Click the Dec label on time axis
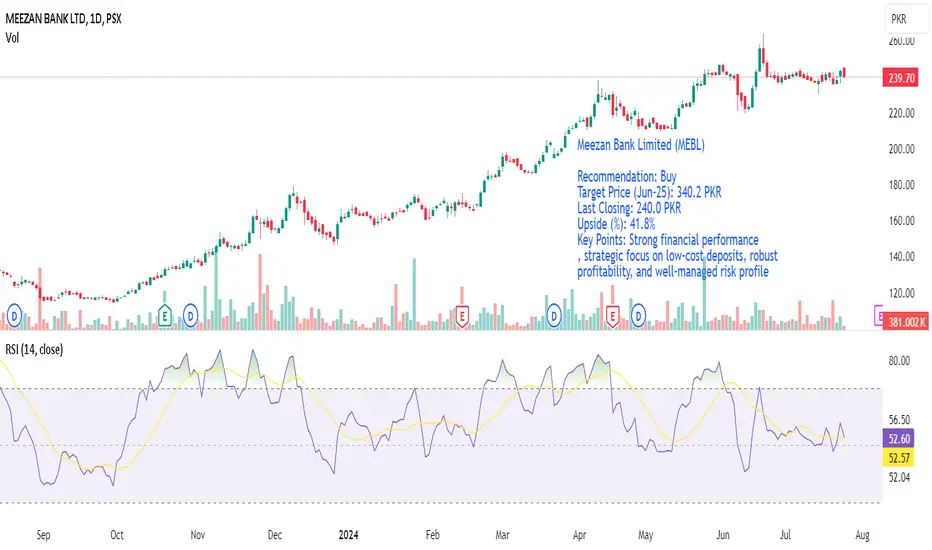Screen dimensions: 932x550 click(275, 535)
